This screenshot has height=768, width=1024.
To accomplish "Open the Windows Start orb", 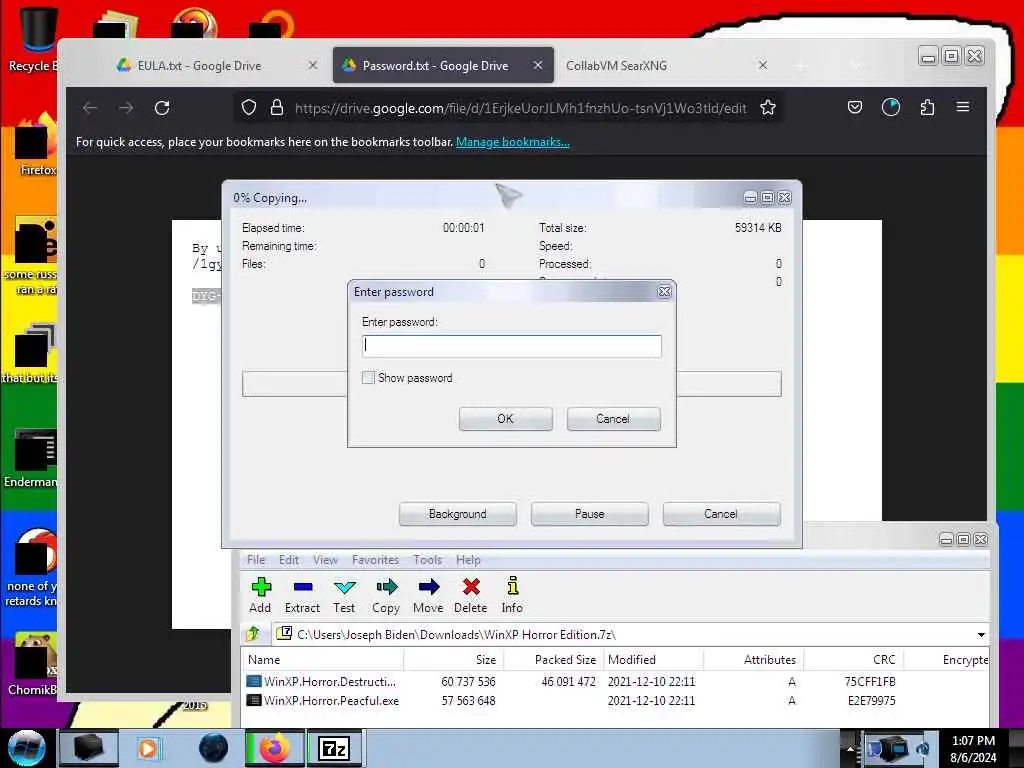I will coord(26,748).
